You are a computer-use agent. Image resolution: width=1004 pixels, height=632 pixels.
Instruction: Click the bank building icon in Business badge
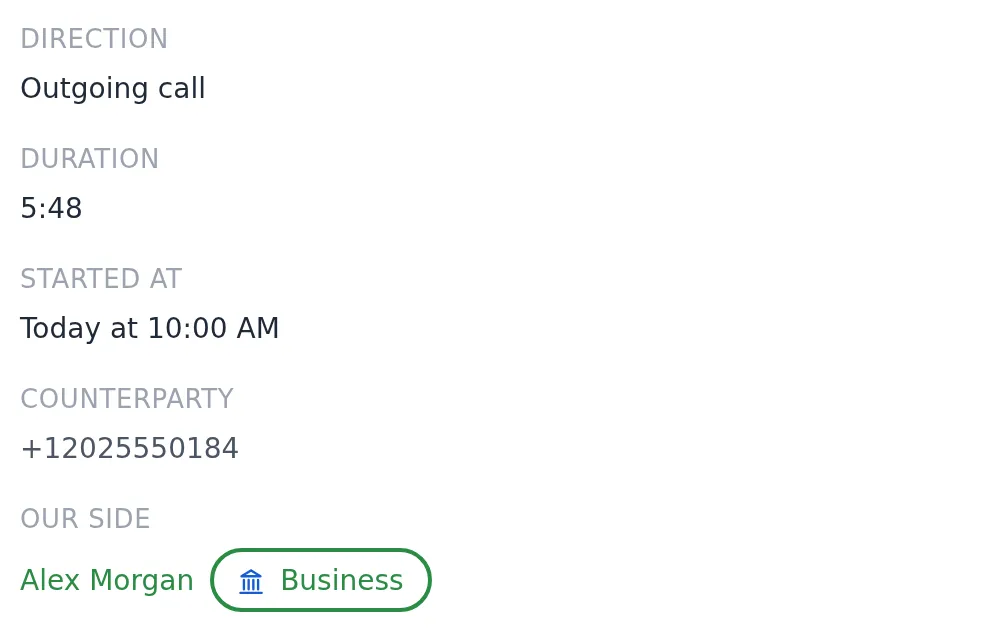[x=251, y=581]
